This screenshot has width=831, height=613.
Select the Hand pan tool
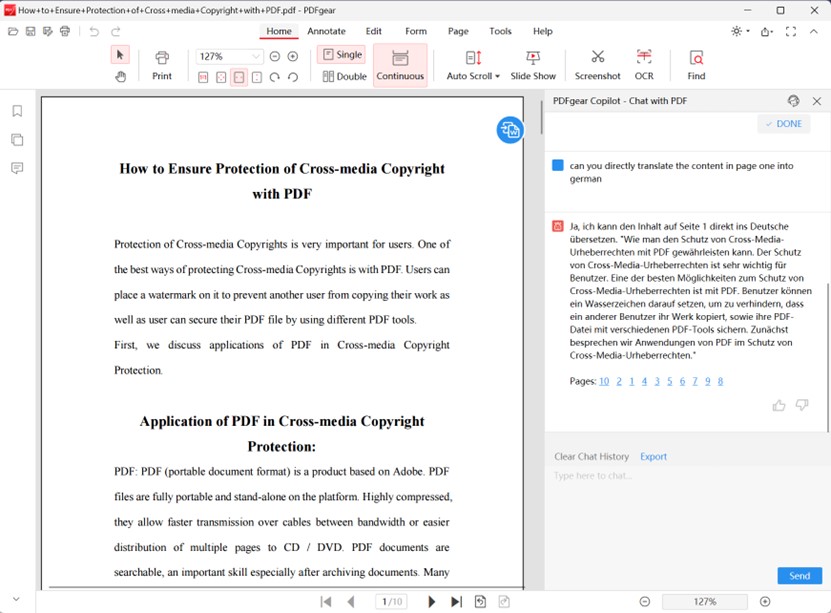pos(120,77)
